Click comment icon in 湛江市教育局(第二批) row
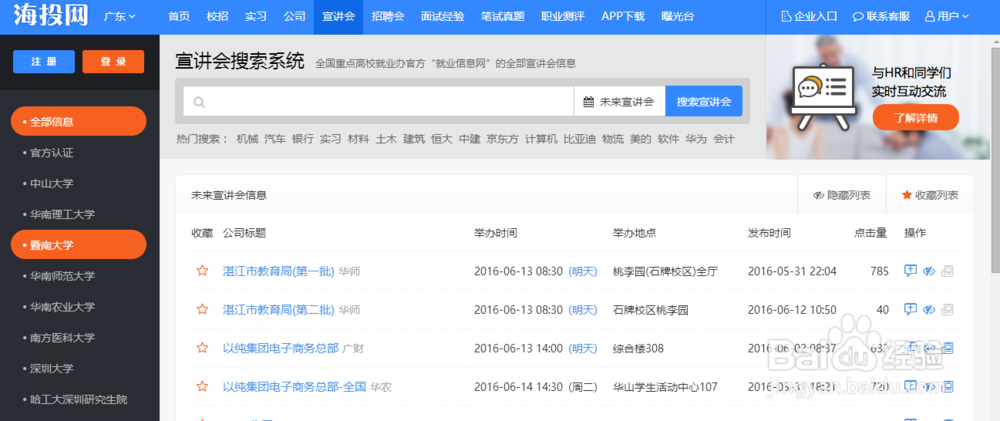Viewport: 1000px width, 421px height. coord(910,309)
